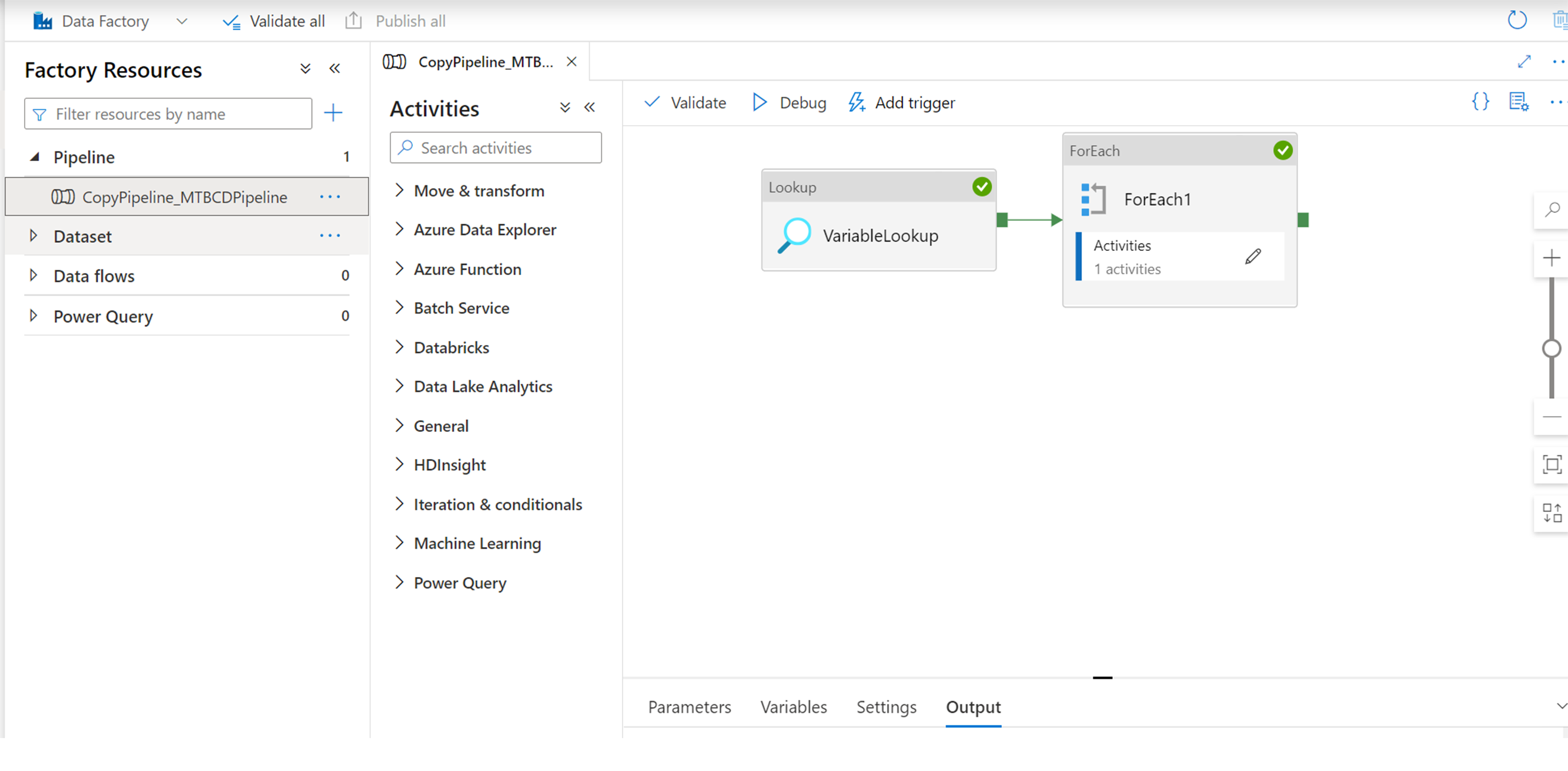
Task: Open the Output tab
Action: [972, 706]
